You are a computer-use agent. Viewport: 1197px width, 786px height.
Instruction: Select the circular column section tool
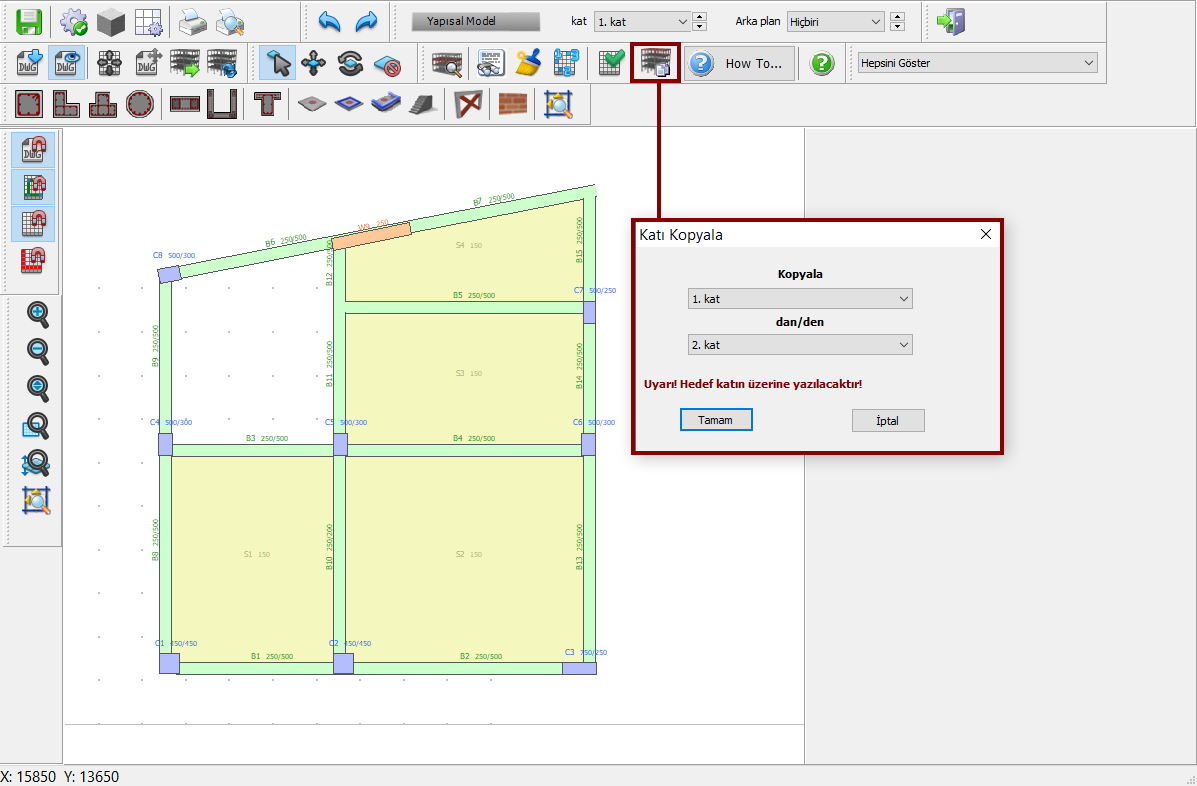click(x=140, y=104)
